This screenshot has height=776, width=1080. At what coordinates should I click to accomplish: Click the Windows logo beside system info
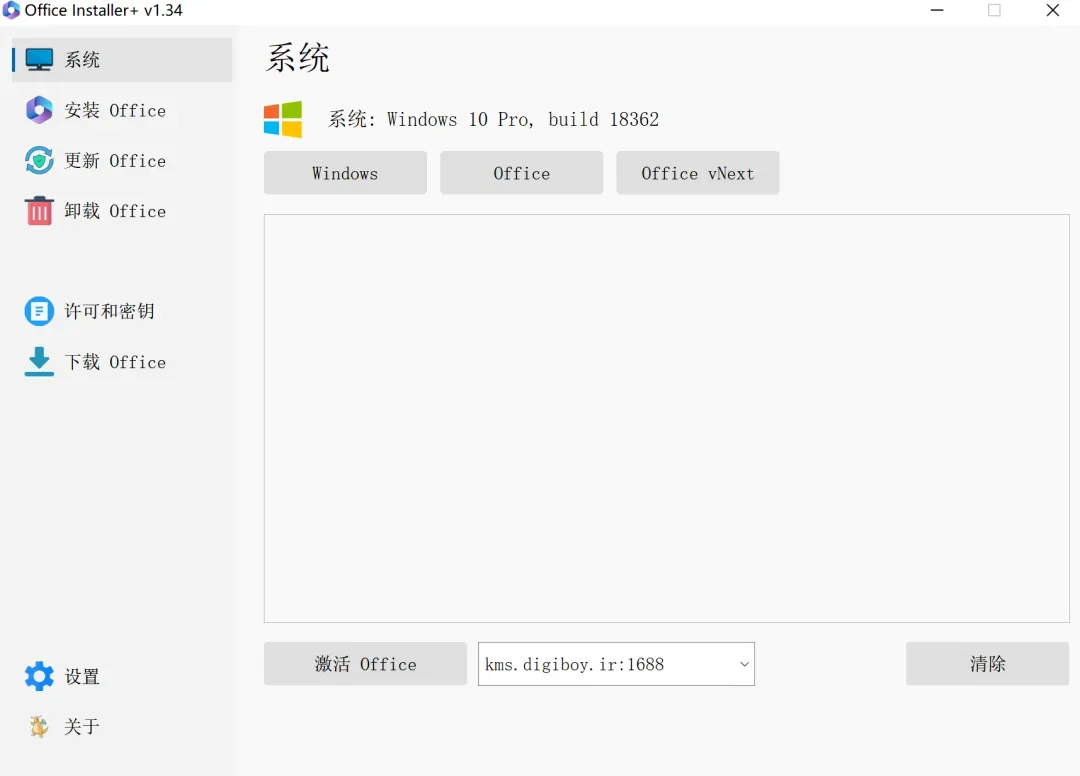[x=283, y=119]
